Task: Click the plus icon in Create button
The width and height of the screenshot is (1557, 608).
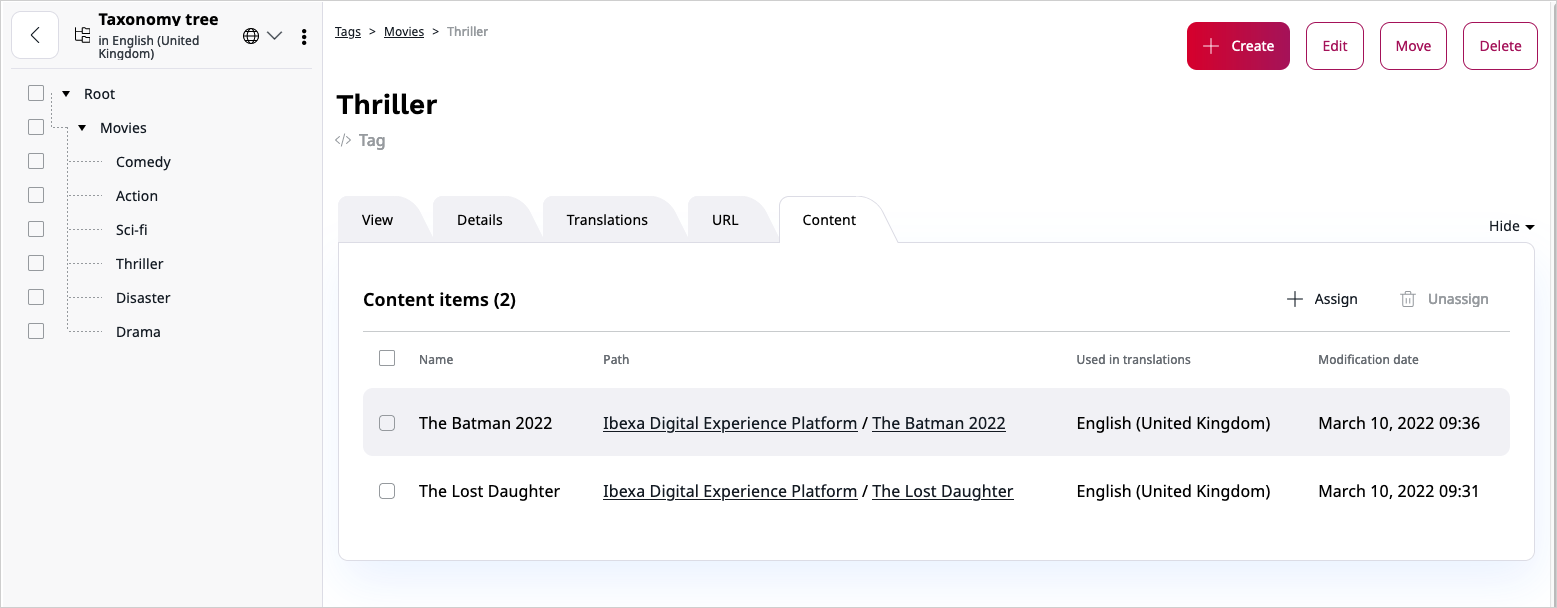Action: 1211,46
